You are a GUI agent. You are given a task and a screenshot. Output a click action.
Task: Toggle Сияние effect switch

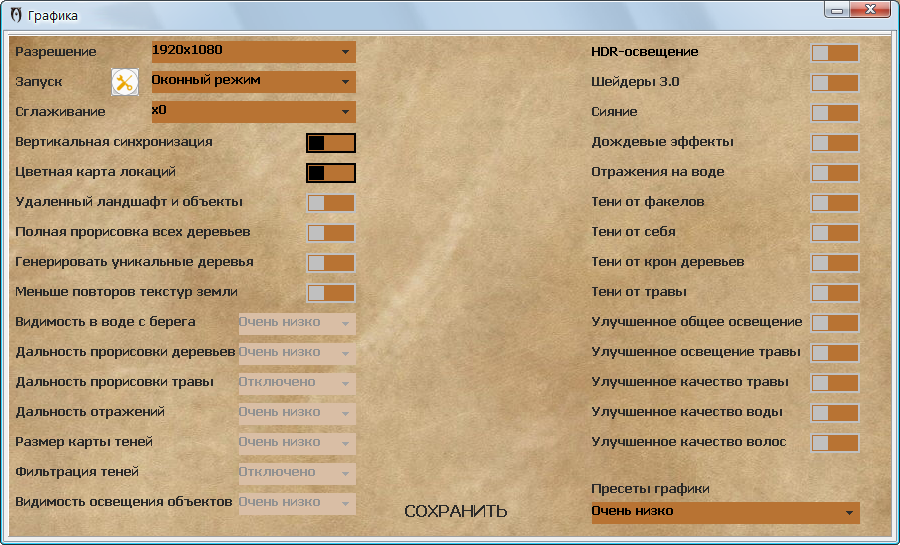[834, 112]
